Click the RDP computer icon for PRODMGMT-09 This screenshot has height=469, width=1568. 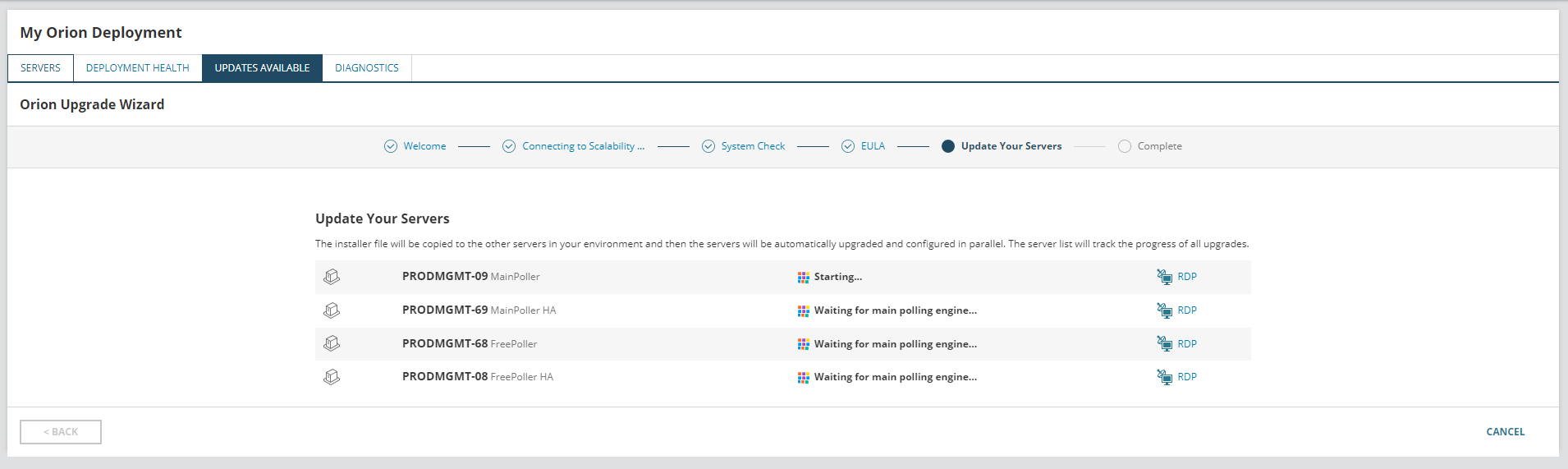1164,277
